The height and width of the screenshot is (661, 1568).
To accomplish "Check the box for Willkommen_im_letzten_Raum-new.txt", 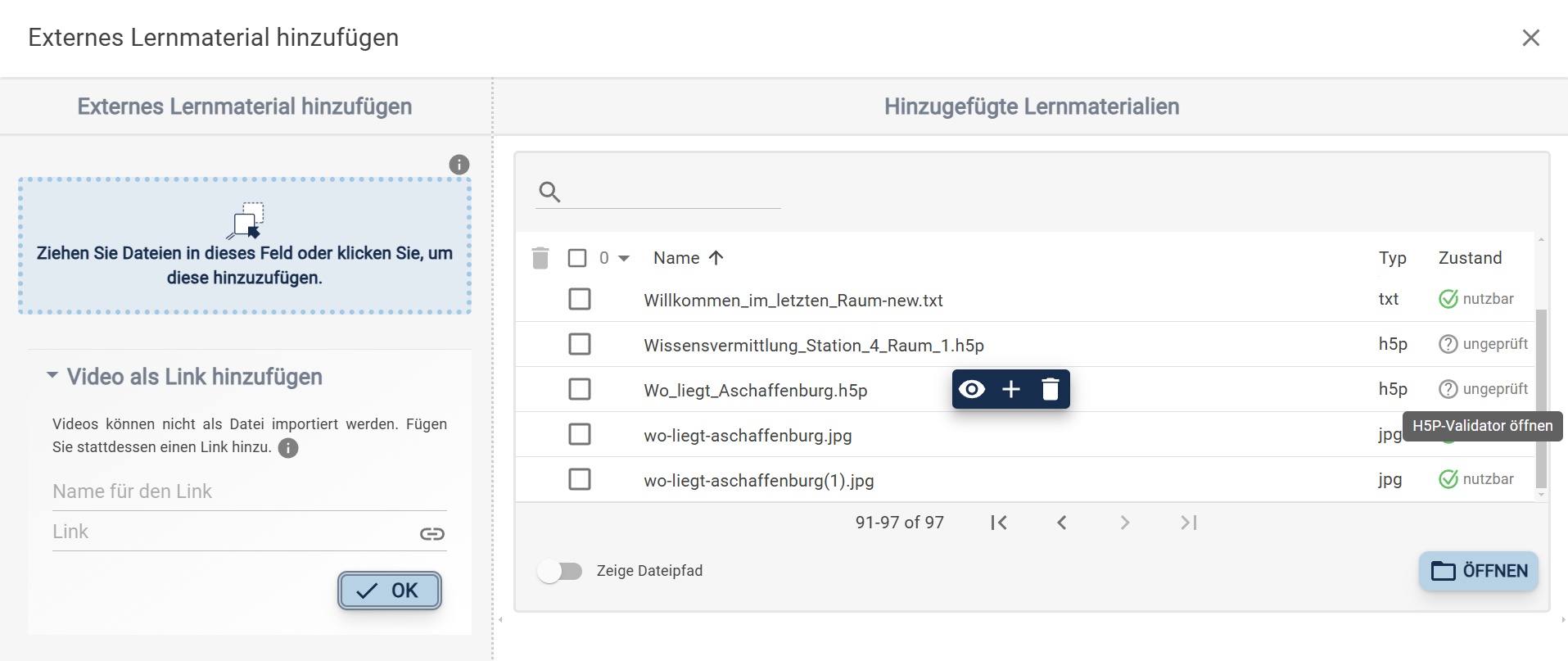I will click(x=580, y=299).
